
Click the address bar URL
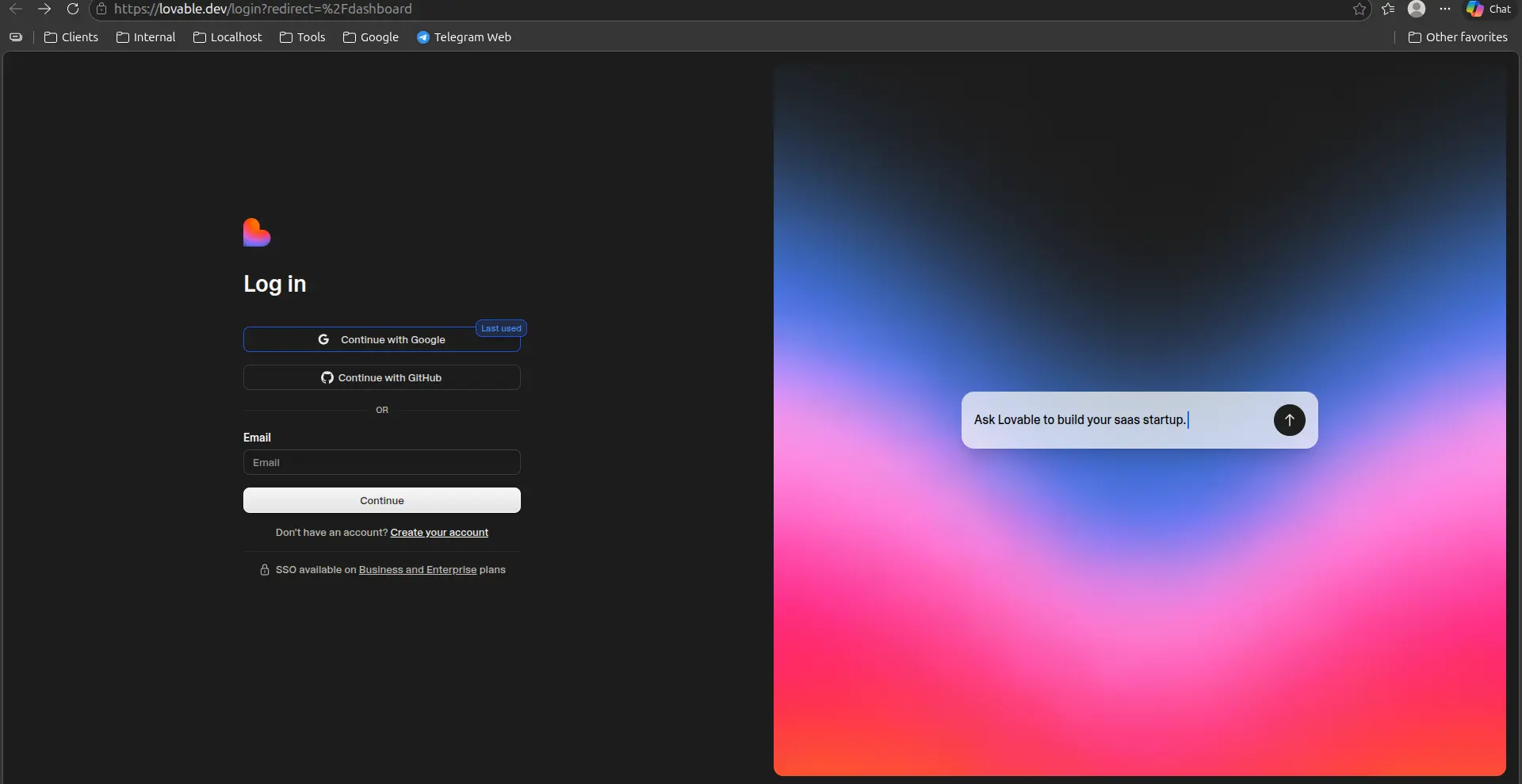tap(263, 9)
